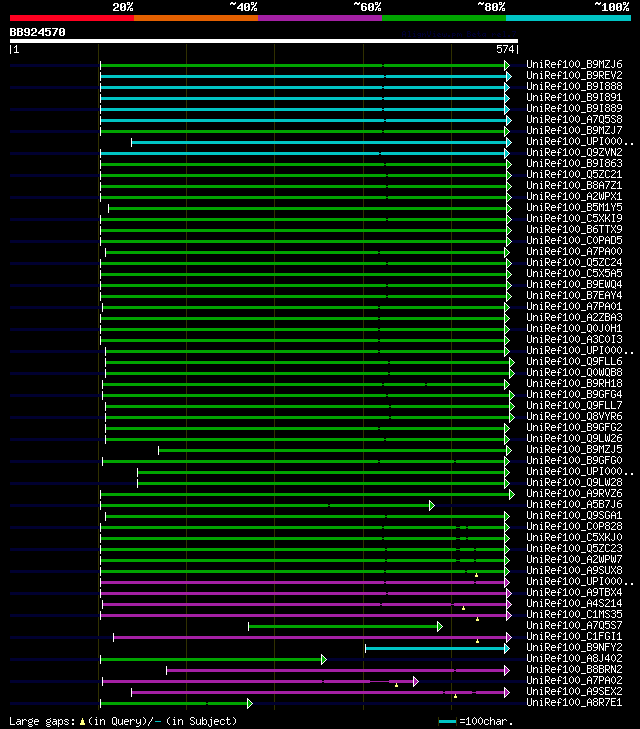
Task: Select the UniRef100_A4S214 label
Action: pos(574,603)
